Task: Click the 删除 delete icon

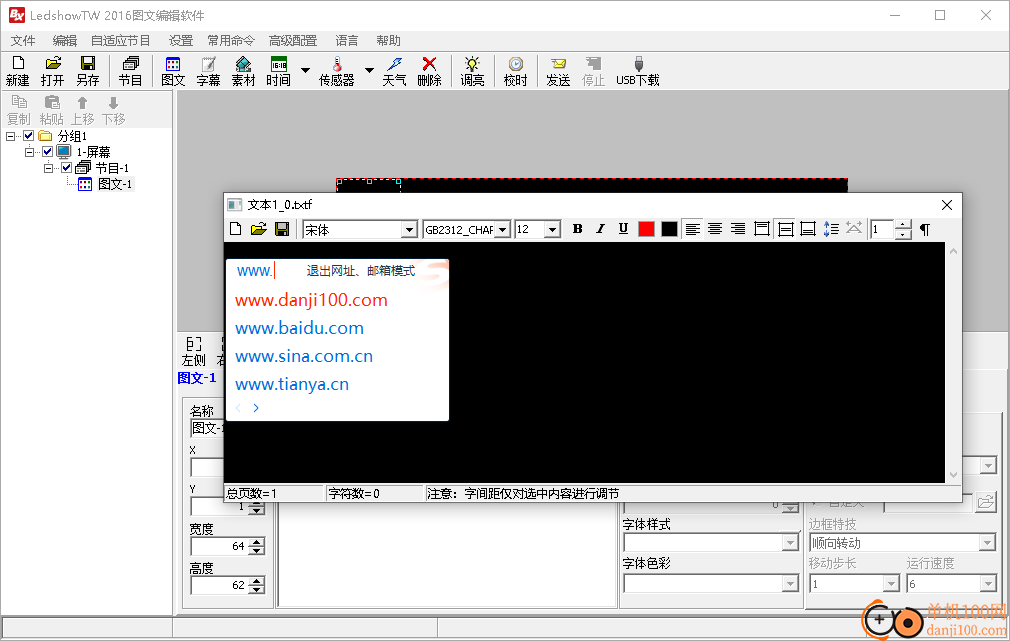Action: click(x=429, y=71)
